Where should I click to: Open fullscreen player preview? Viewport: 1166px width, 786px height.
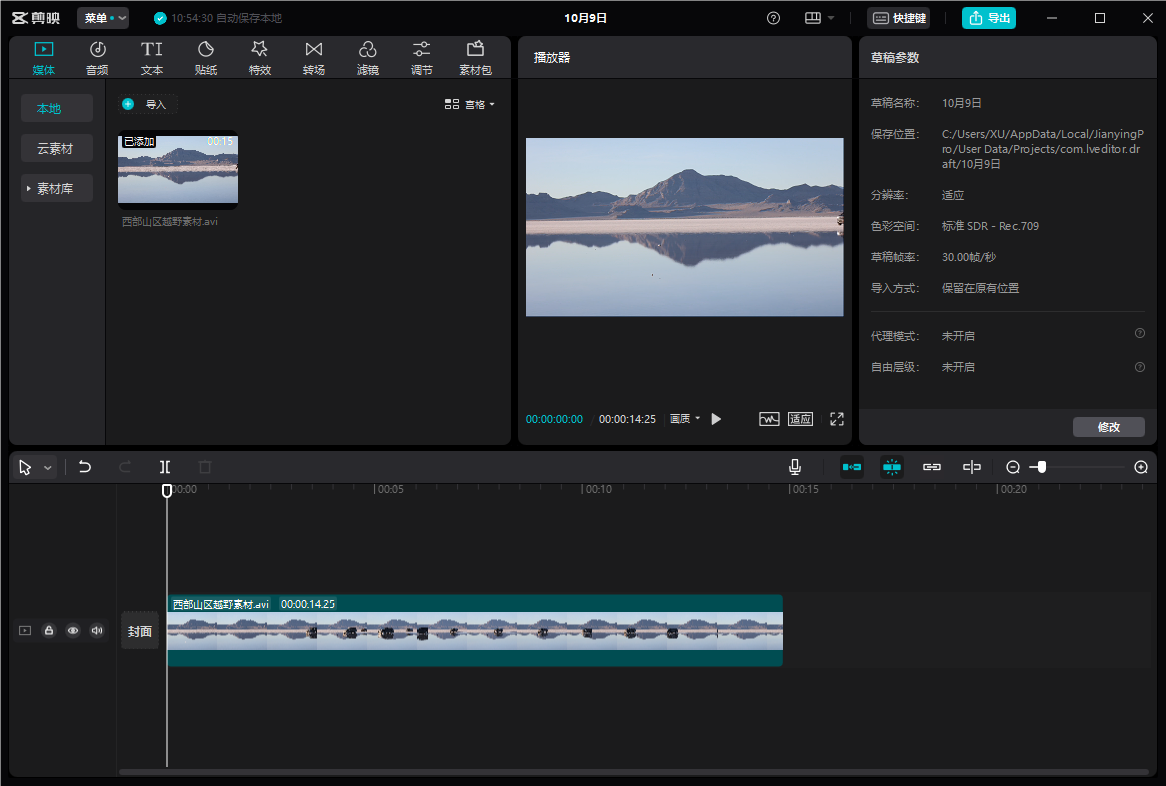pos(837,419)
